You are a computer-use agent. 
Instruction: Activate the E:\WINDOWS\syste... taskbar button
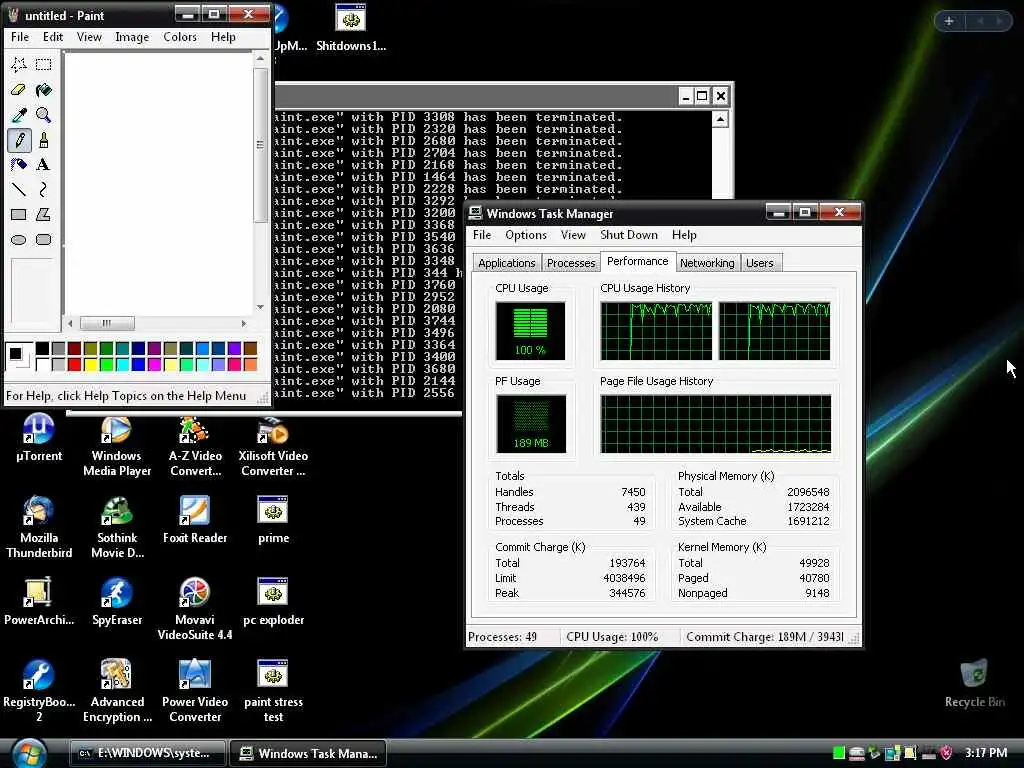[148, 754]
